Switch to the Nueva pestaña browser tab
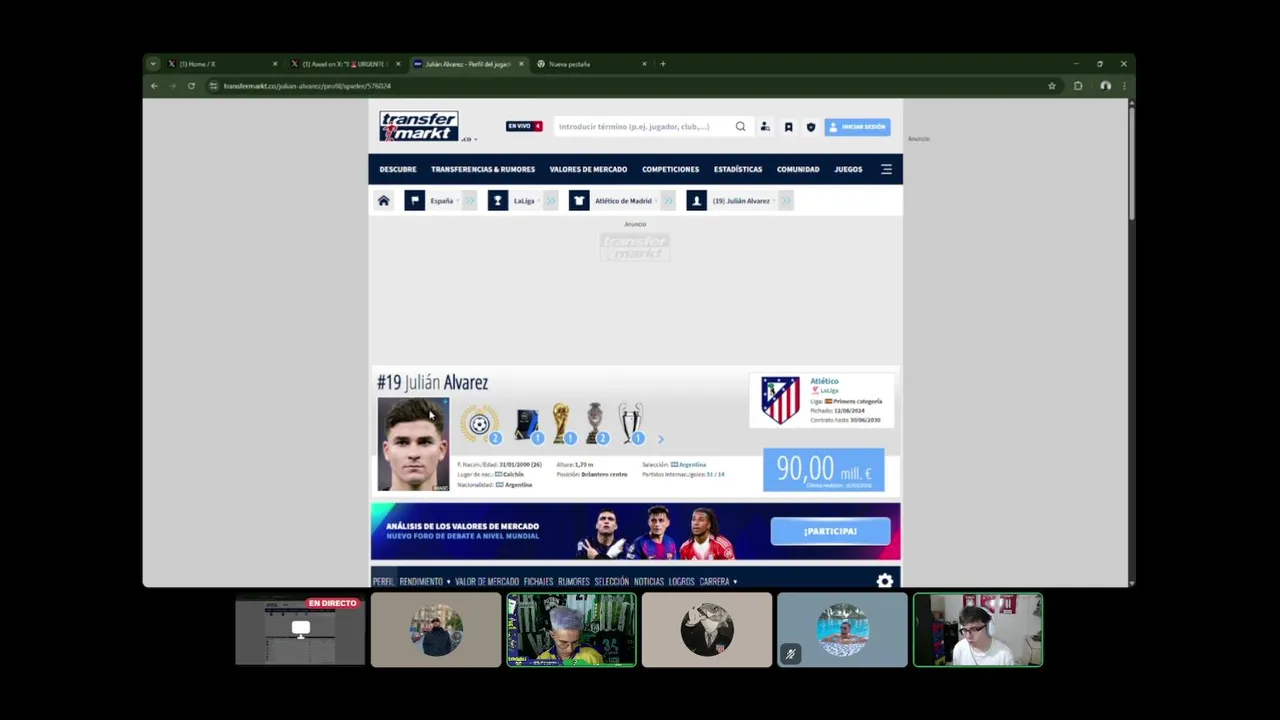Image resolution: width=1280 pixels, height=720 pixels. 592,64
